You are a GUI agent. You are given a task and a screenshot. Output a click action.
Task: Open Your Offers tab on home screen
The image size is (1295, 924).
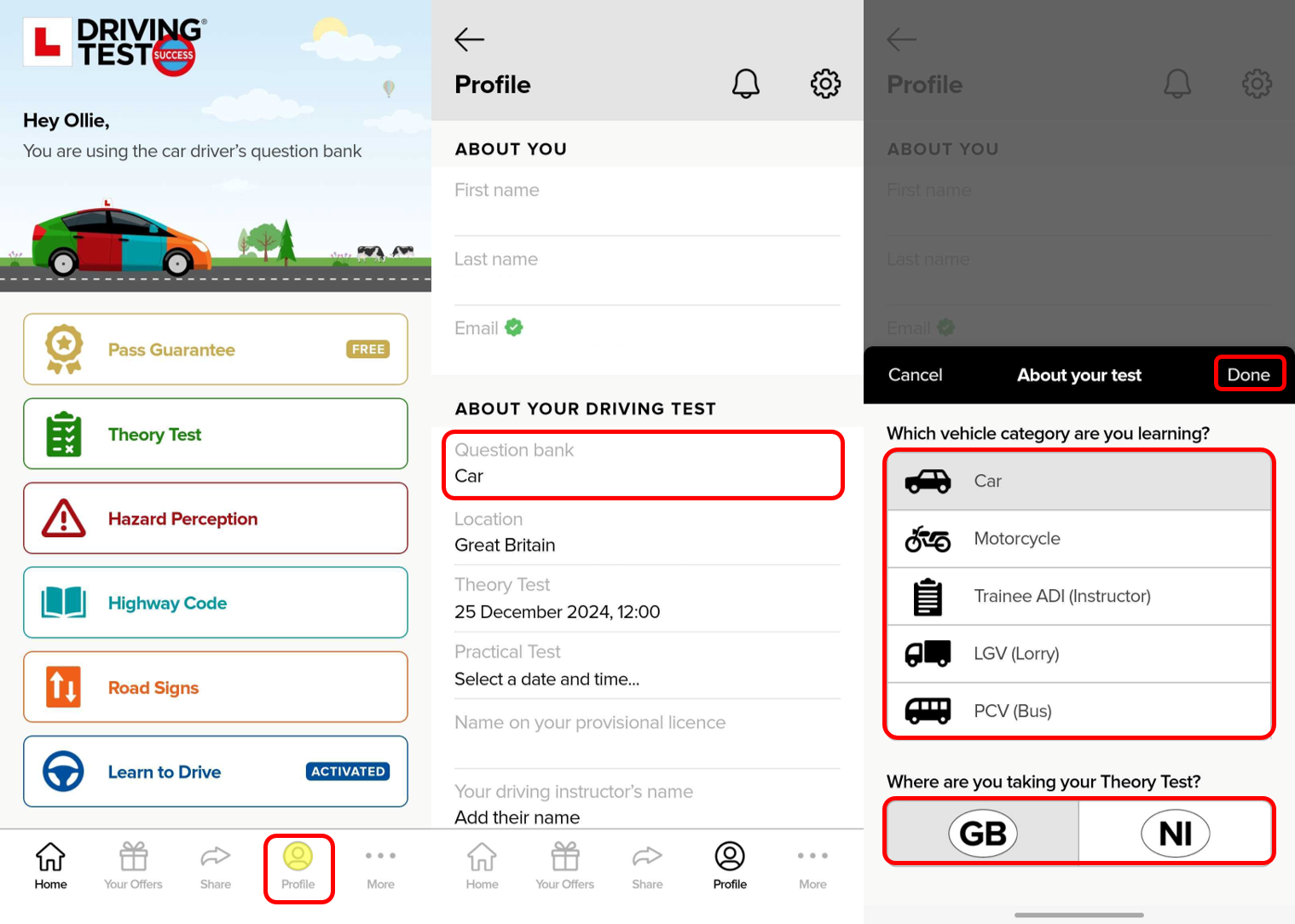(134, 866)
